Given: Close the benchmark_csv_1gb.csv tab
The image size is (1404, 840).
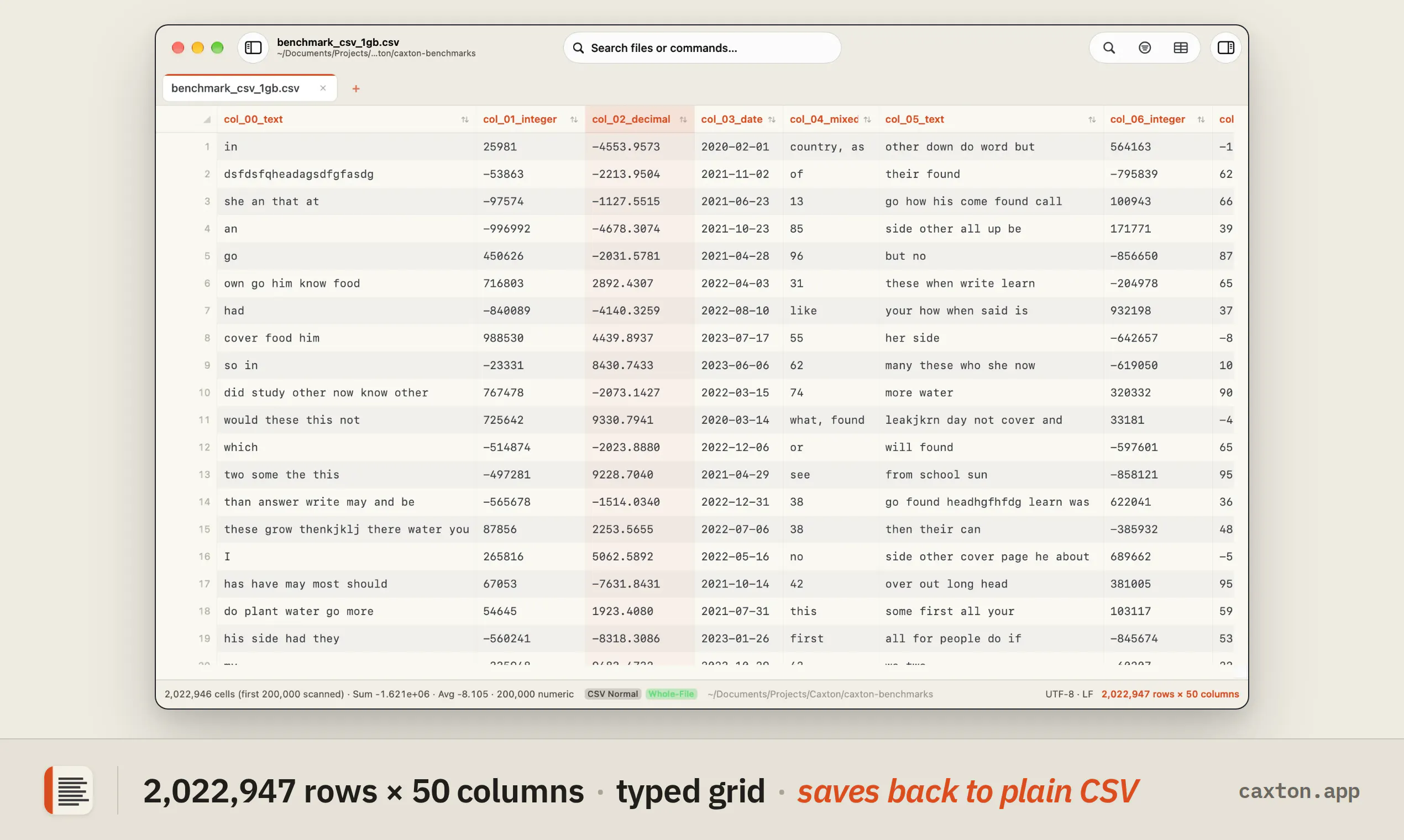Looking at the screenshot, I should [x=323, y=88].
